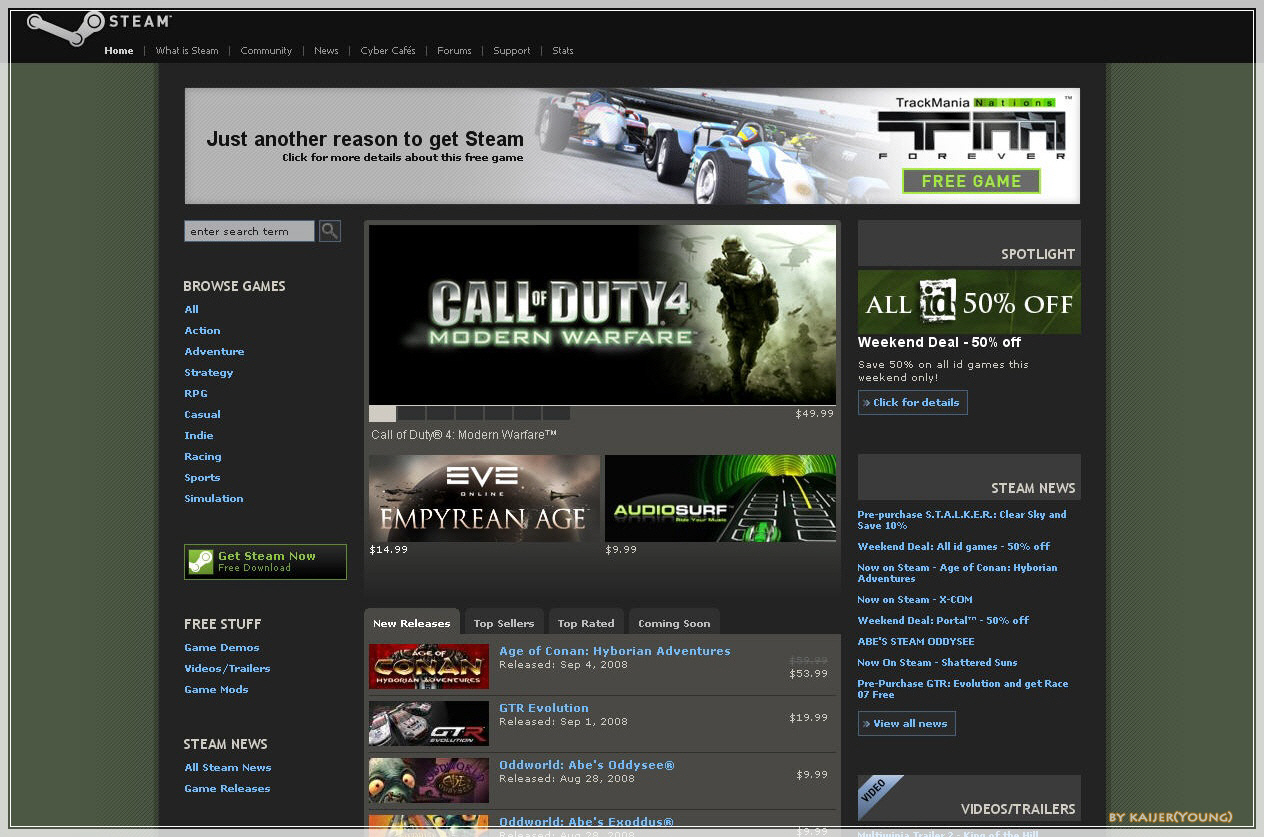1264x837 pixels.
Task: Browse Indie games
Action: click(x=199, y=436)
